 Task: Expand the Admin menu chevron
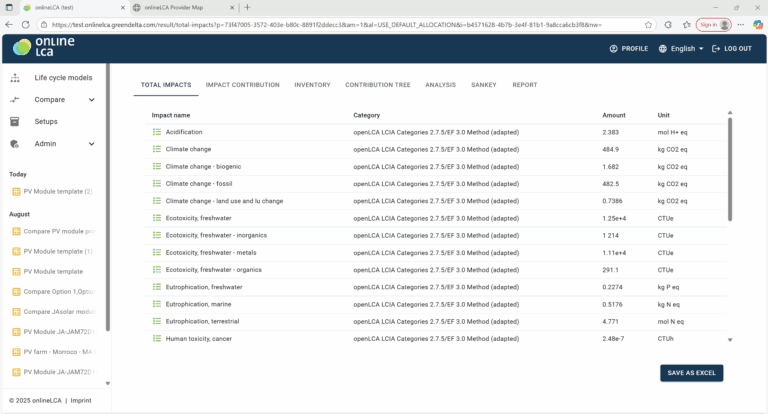pyautogui.click(x=92, y=144)
